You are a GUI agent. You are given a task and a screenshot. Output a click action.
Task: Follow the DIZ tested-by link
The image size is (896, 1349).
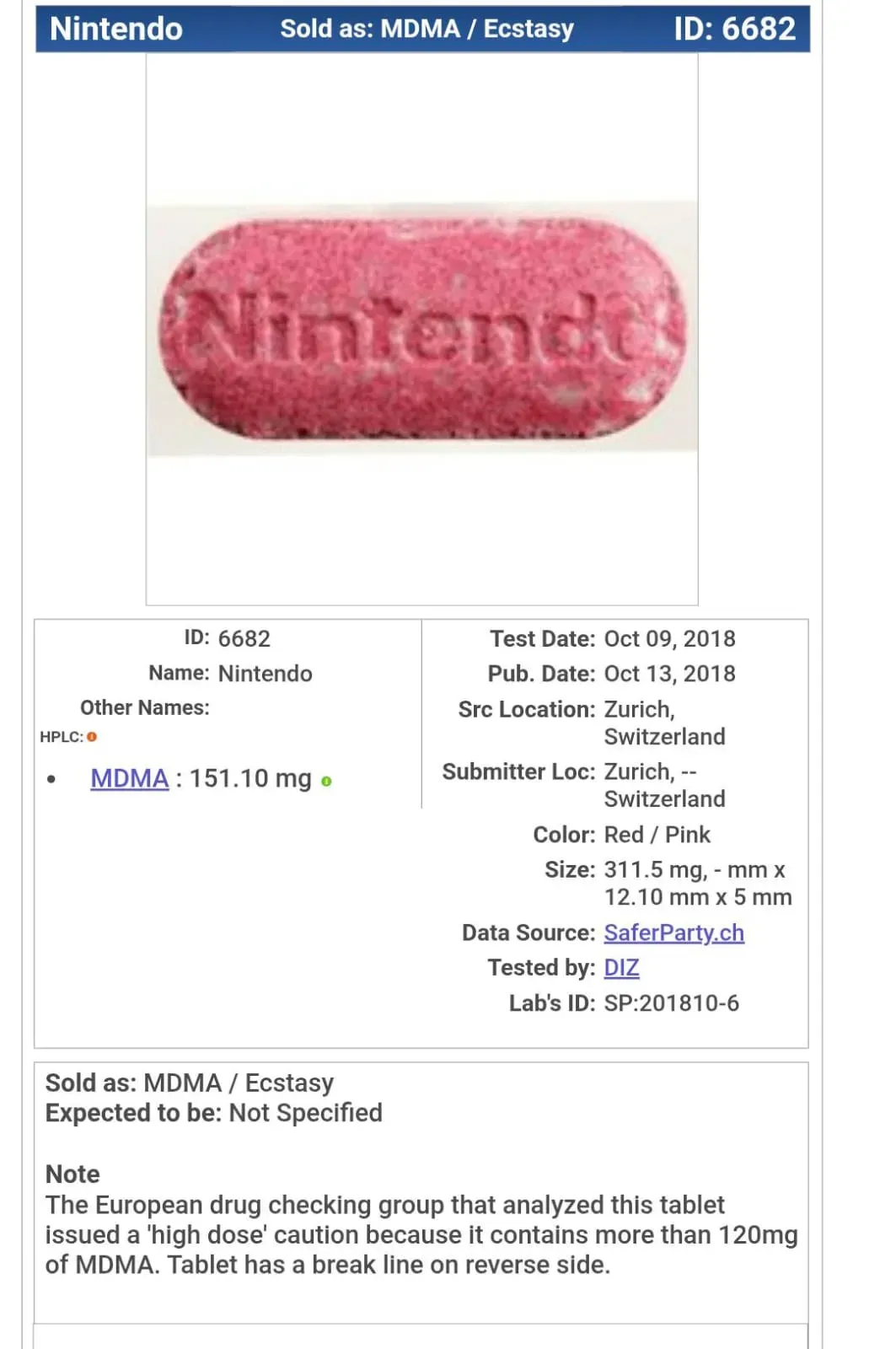621,967
